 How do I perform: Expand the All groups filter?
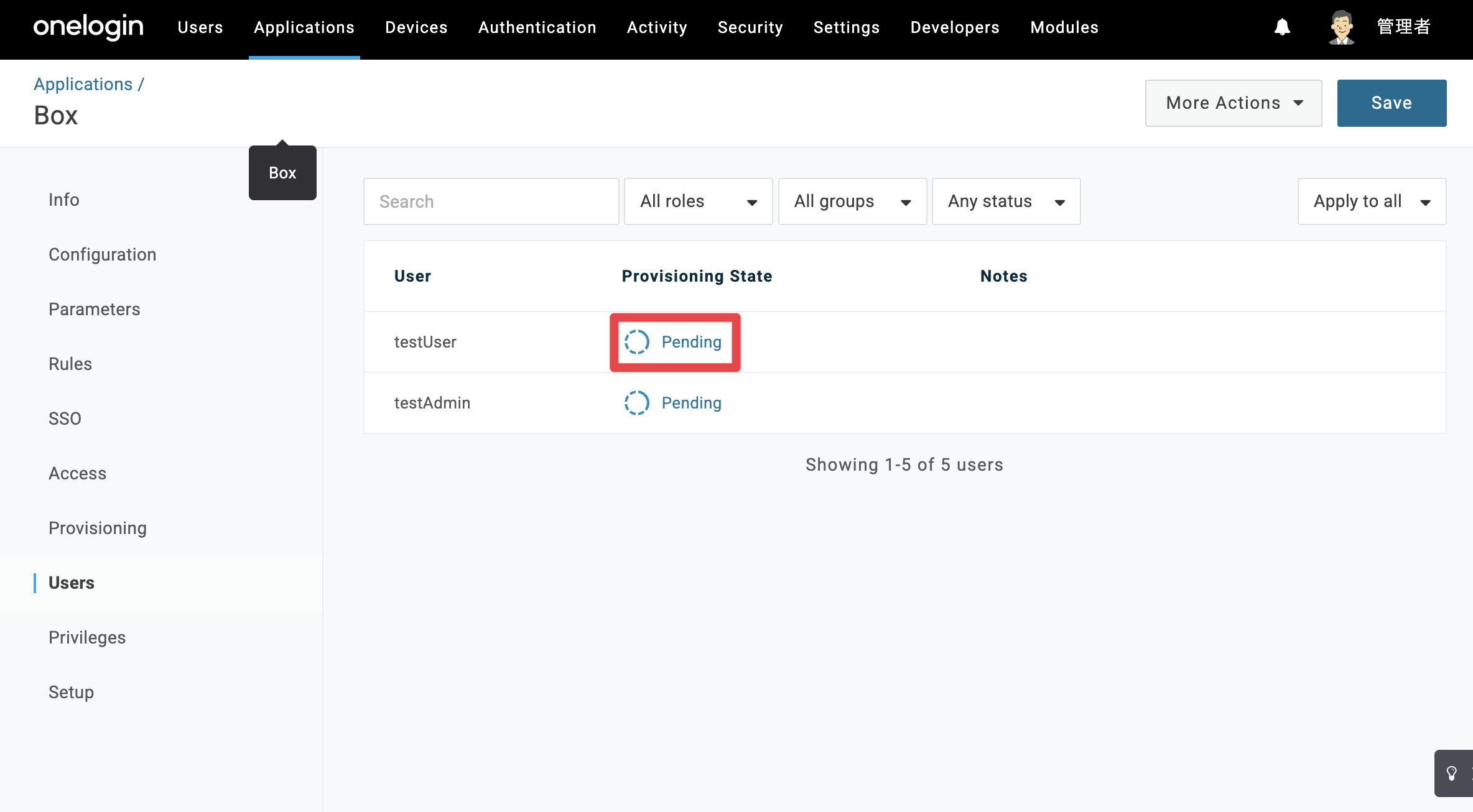852,201
